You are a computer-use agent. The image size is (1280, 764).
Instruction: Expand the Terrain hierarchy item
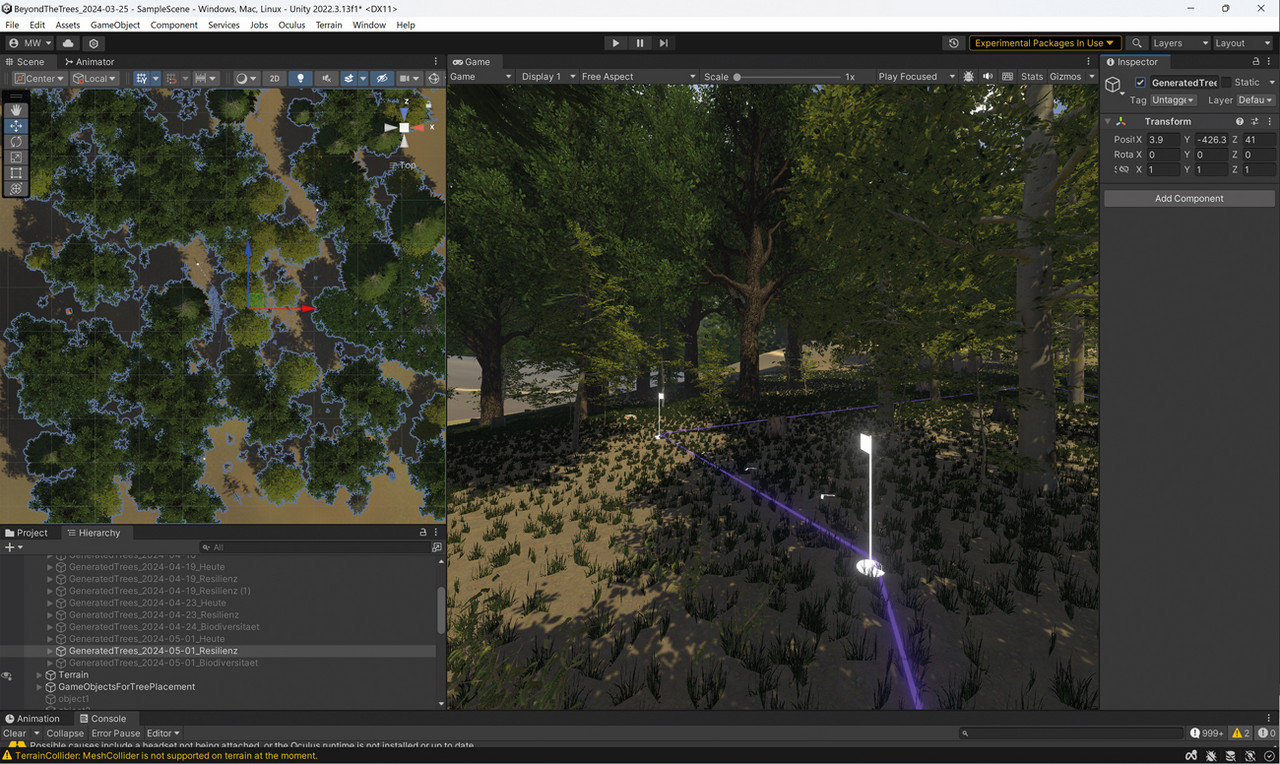point(40,675)
